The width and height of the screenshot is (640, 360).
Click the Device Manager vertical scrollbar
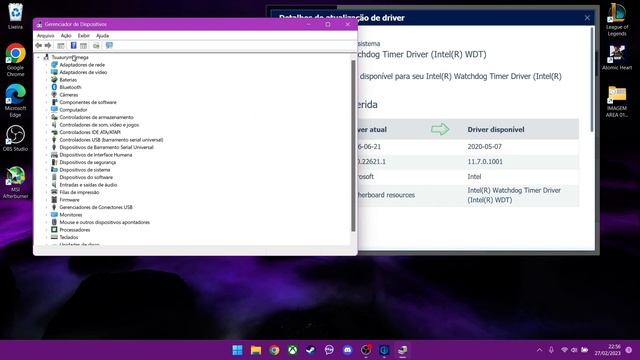tap(353, 146)
